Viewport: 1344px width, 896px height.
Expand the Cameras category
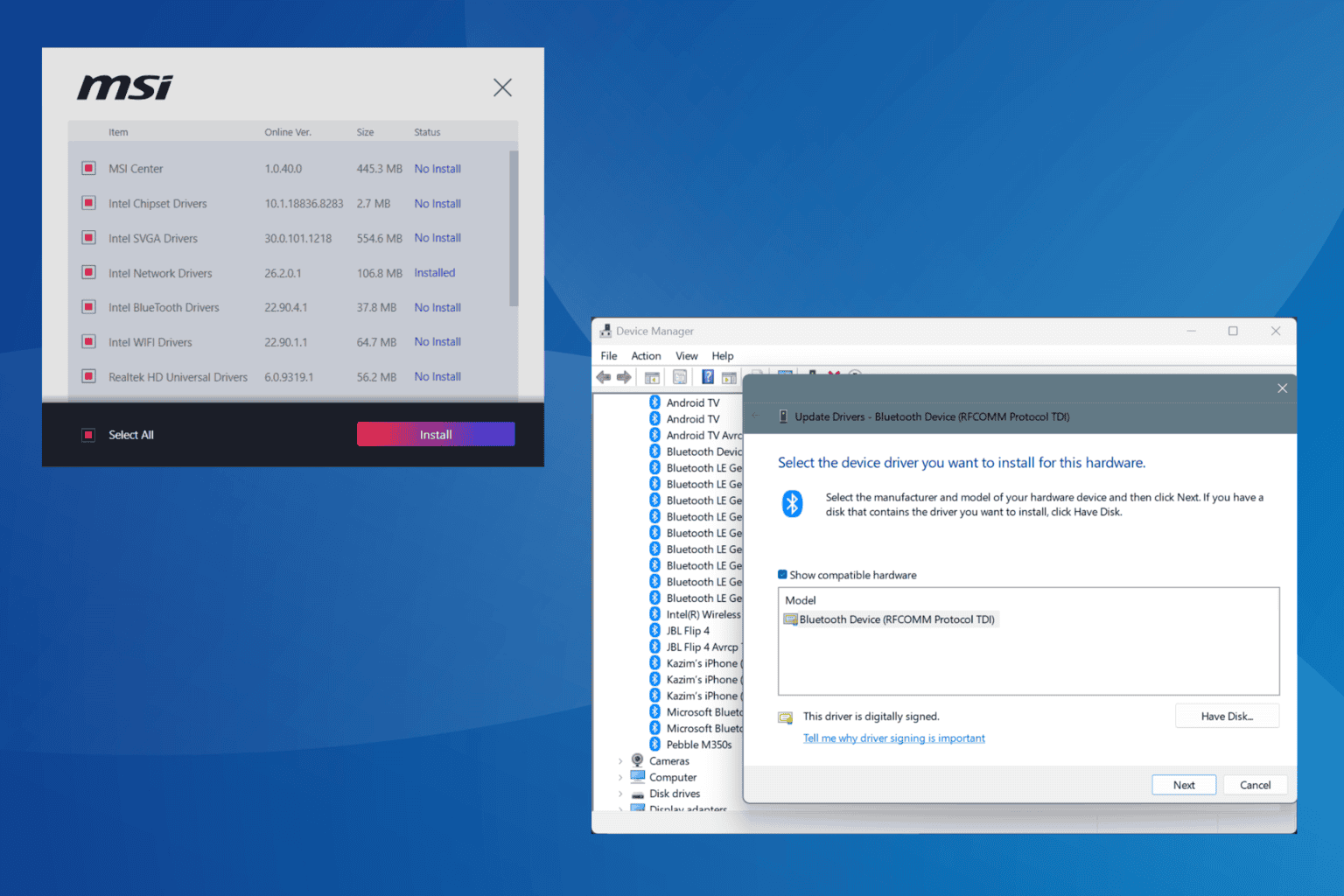pyautogui.click(x=620, y=761)
